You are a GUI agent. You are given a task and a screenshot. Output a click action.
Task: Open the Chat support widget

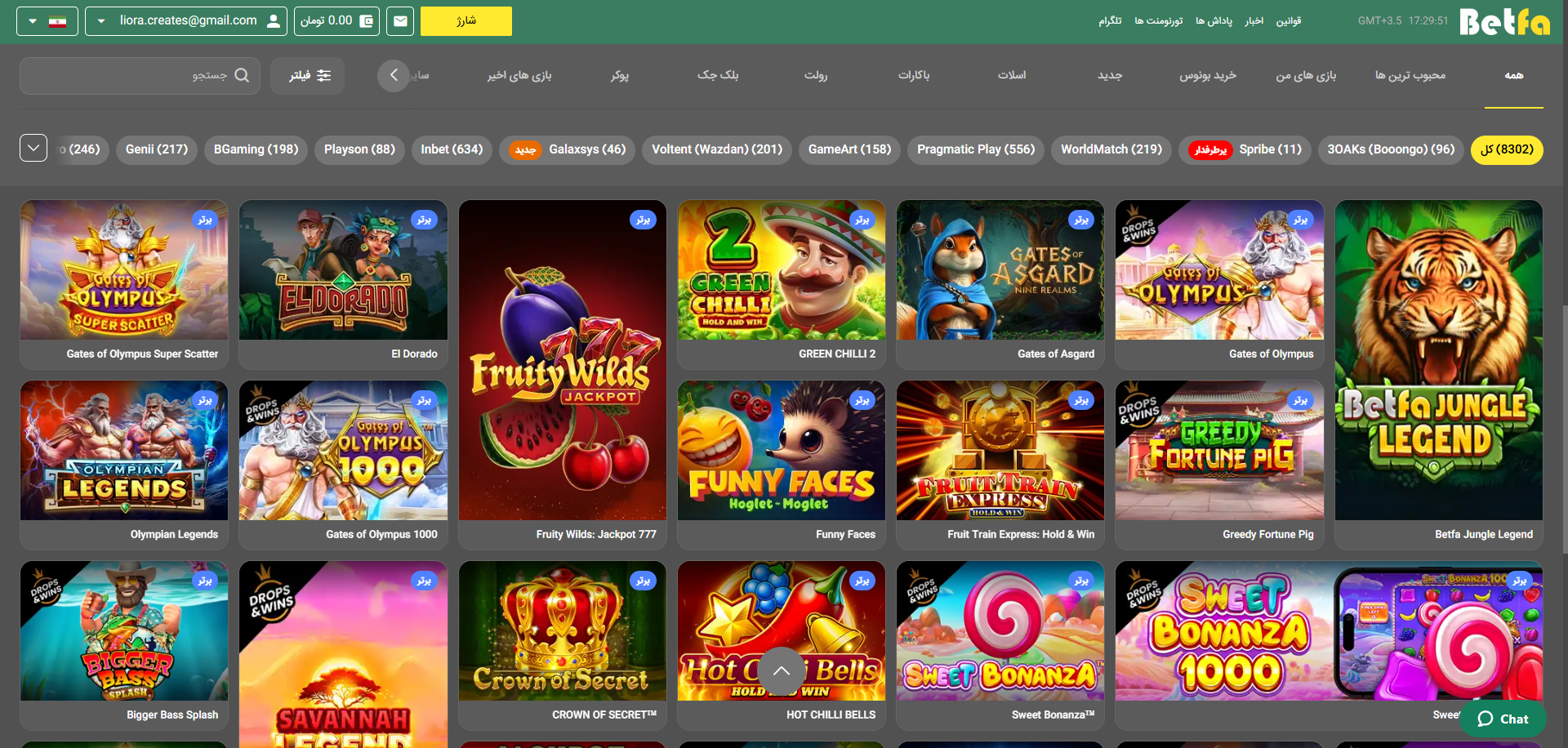(x=1503, y=719)
